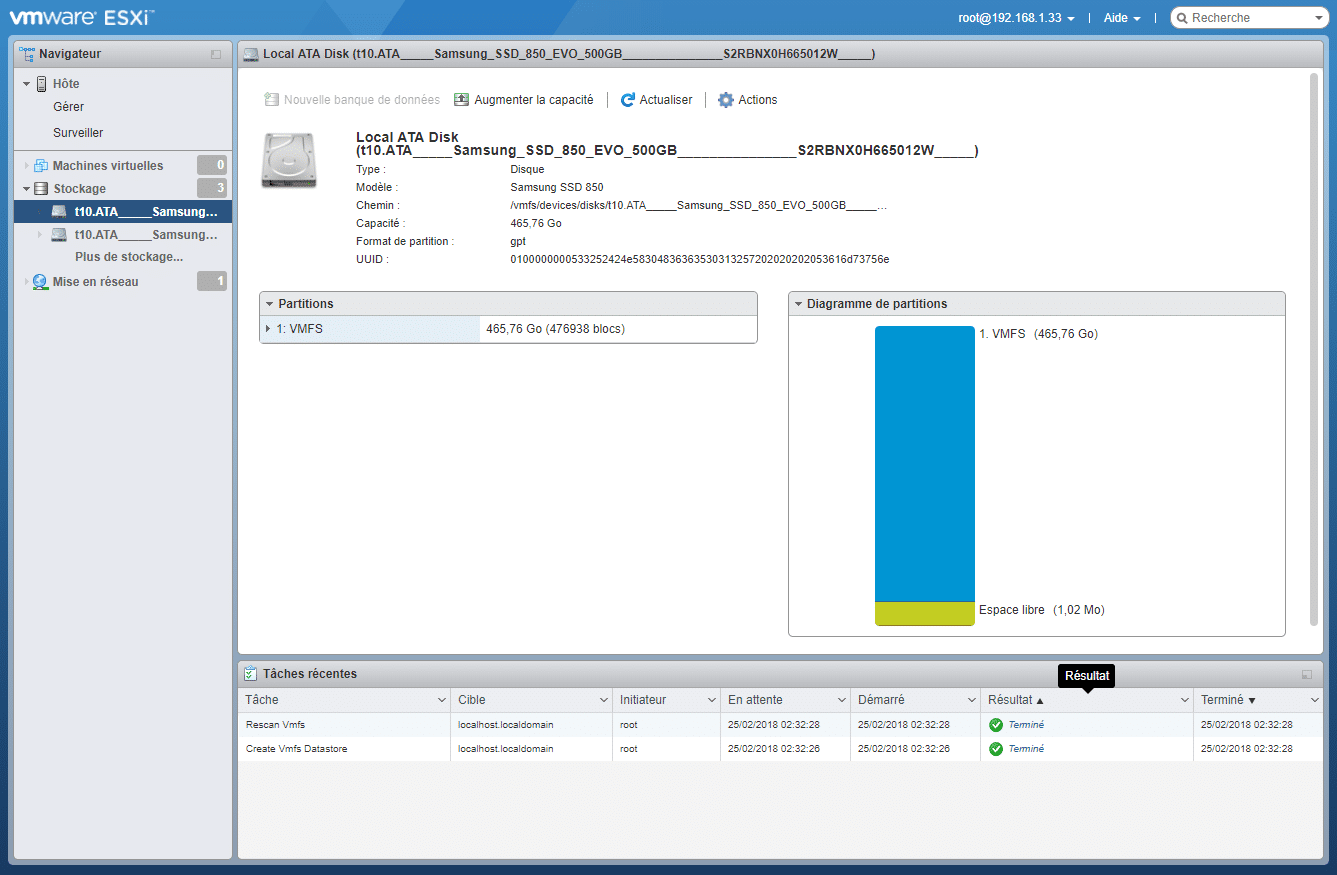Viewport: 1337px width, 875px height.
Task: Open the root@192.168.1.33 user dropdown
Action: coord(1016,18)
